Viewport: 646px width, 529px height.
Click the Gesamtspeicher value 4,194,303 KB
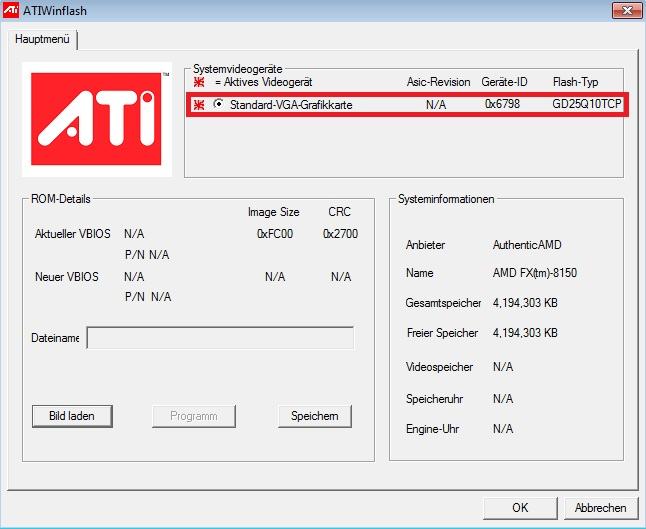pyautogui.click(x=525, y=303)
